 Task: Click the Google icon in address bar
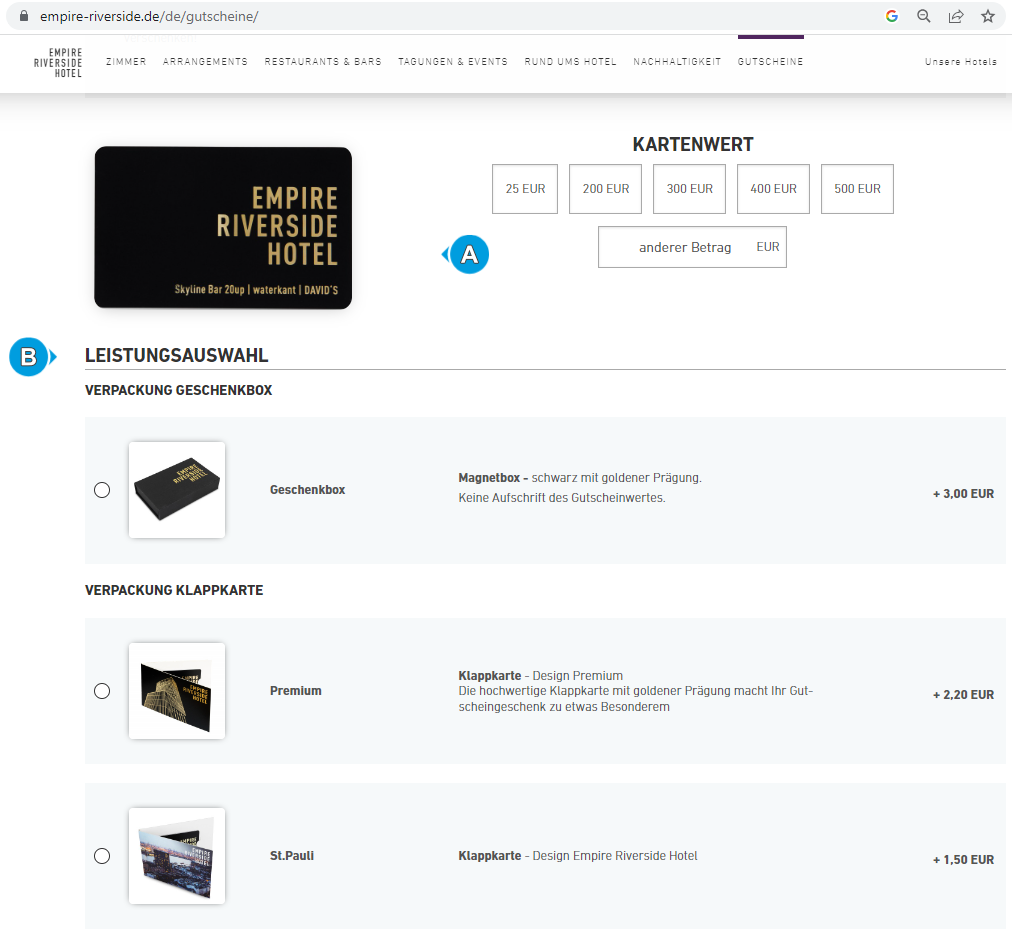coord(892,16)
